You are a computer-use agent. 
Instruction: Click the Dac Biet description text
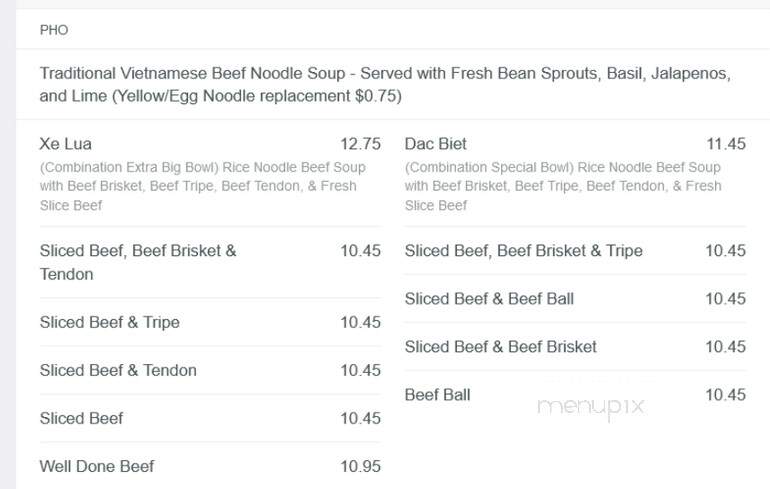pyautogui.click(x=563, y=186)
